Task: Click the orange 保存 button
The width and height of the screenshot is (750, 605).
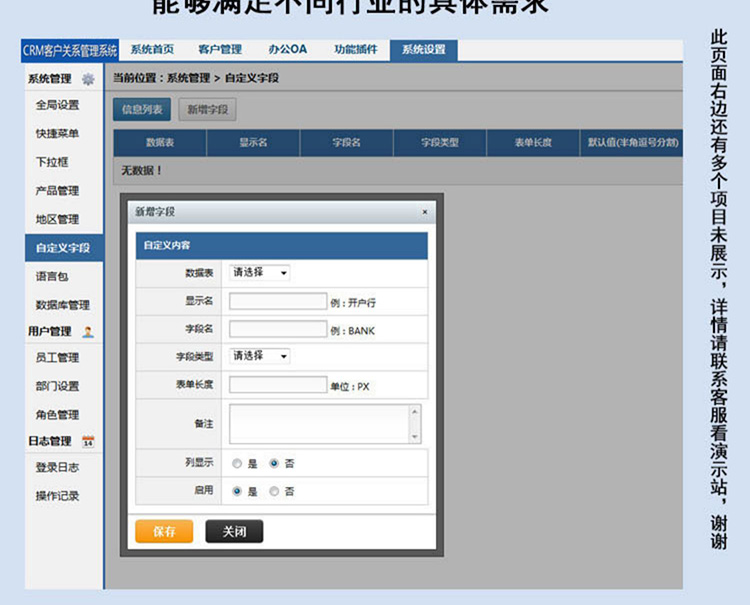Action: (x=164, y=532)
